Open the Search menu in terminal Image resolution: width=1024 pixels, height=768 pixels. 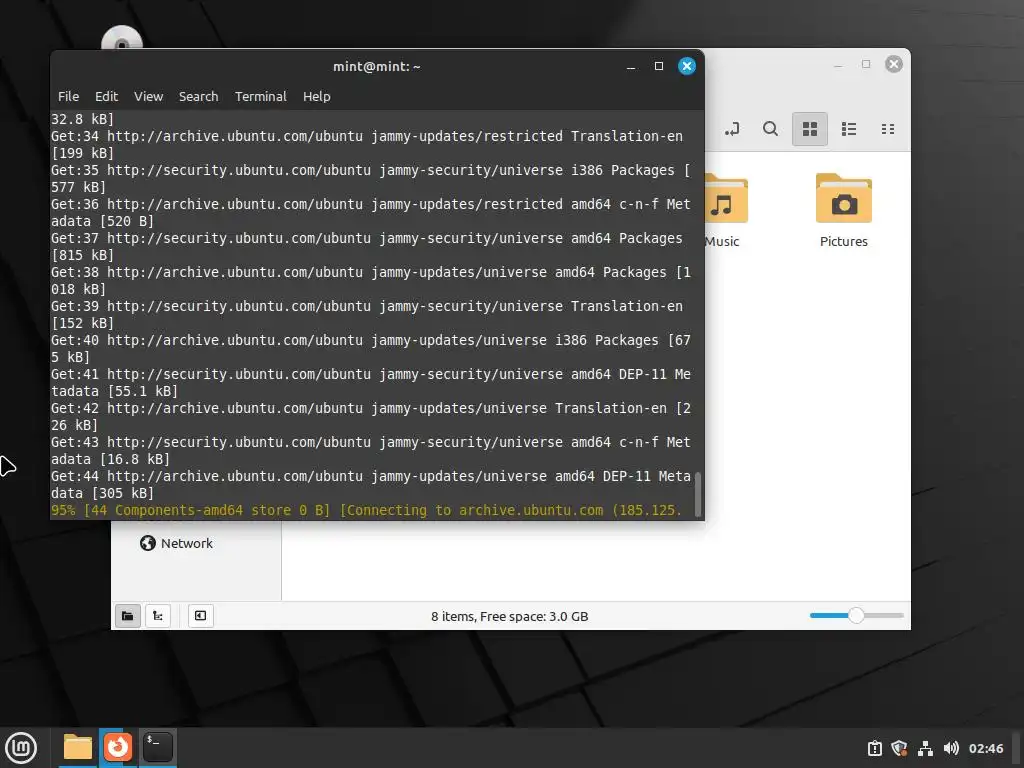(199, 97)
